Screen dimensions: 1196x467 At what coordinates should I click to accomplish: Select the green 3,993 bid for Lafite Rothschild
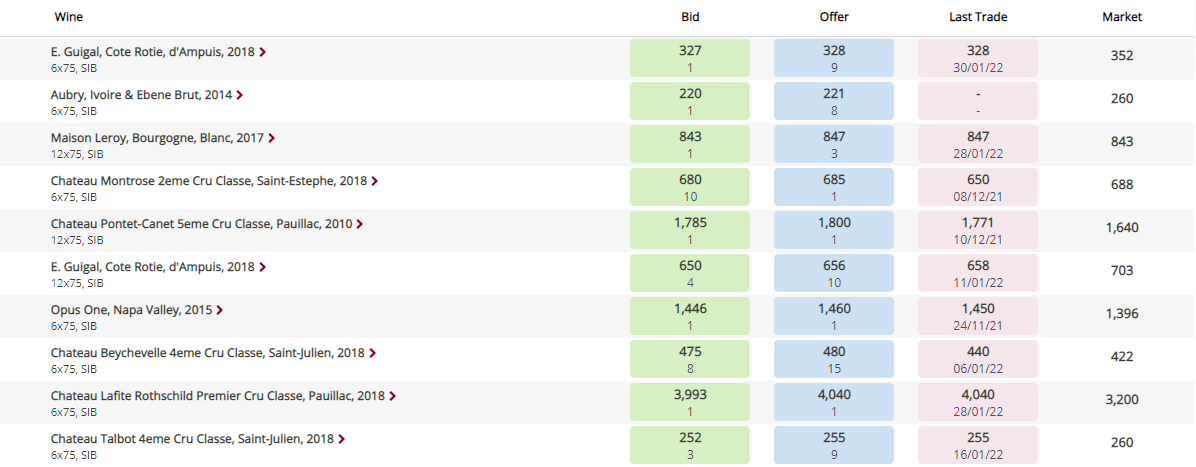(690, 403)
